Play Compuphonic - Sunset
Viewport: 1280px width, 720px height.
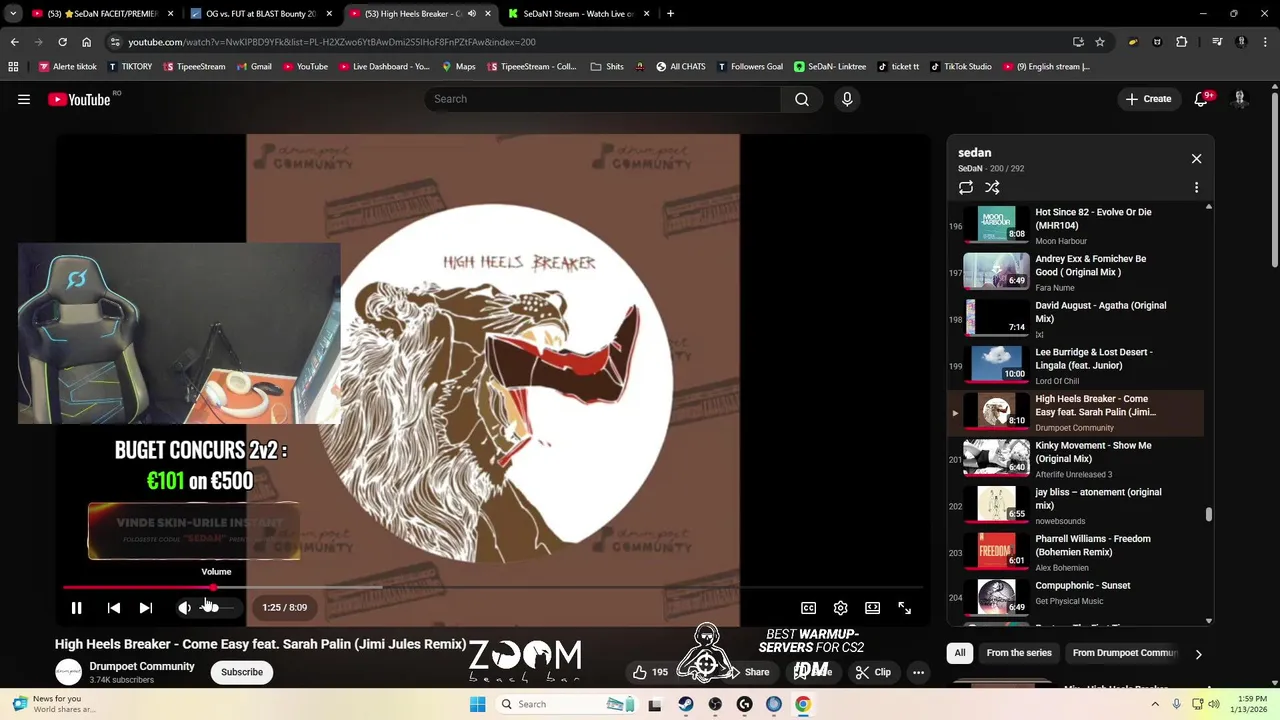[x=1075, y=599]
